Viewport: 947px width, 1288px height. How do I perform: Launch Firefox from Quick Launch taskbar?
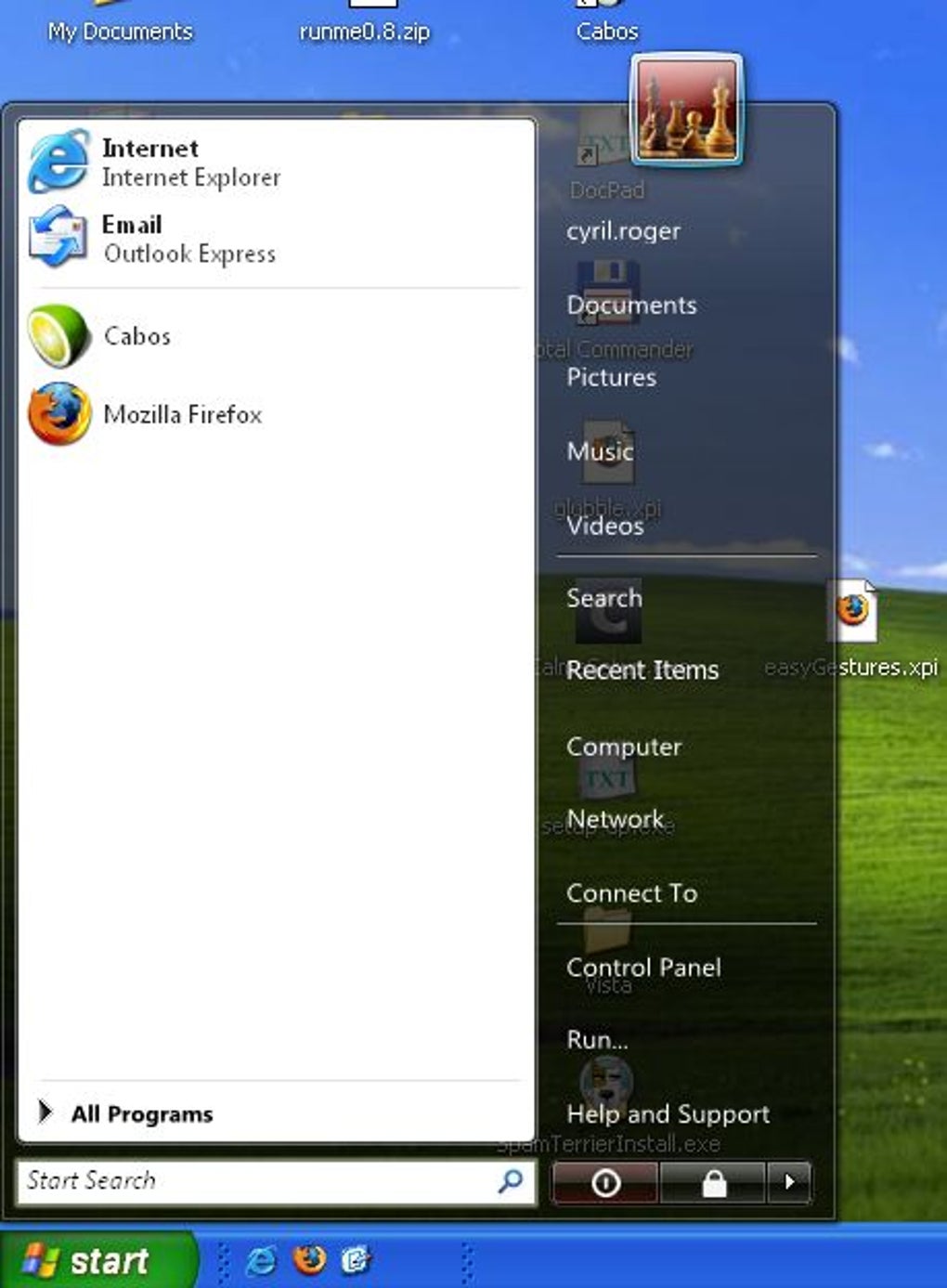point(309,1259)
